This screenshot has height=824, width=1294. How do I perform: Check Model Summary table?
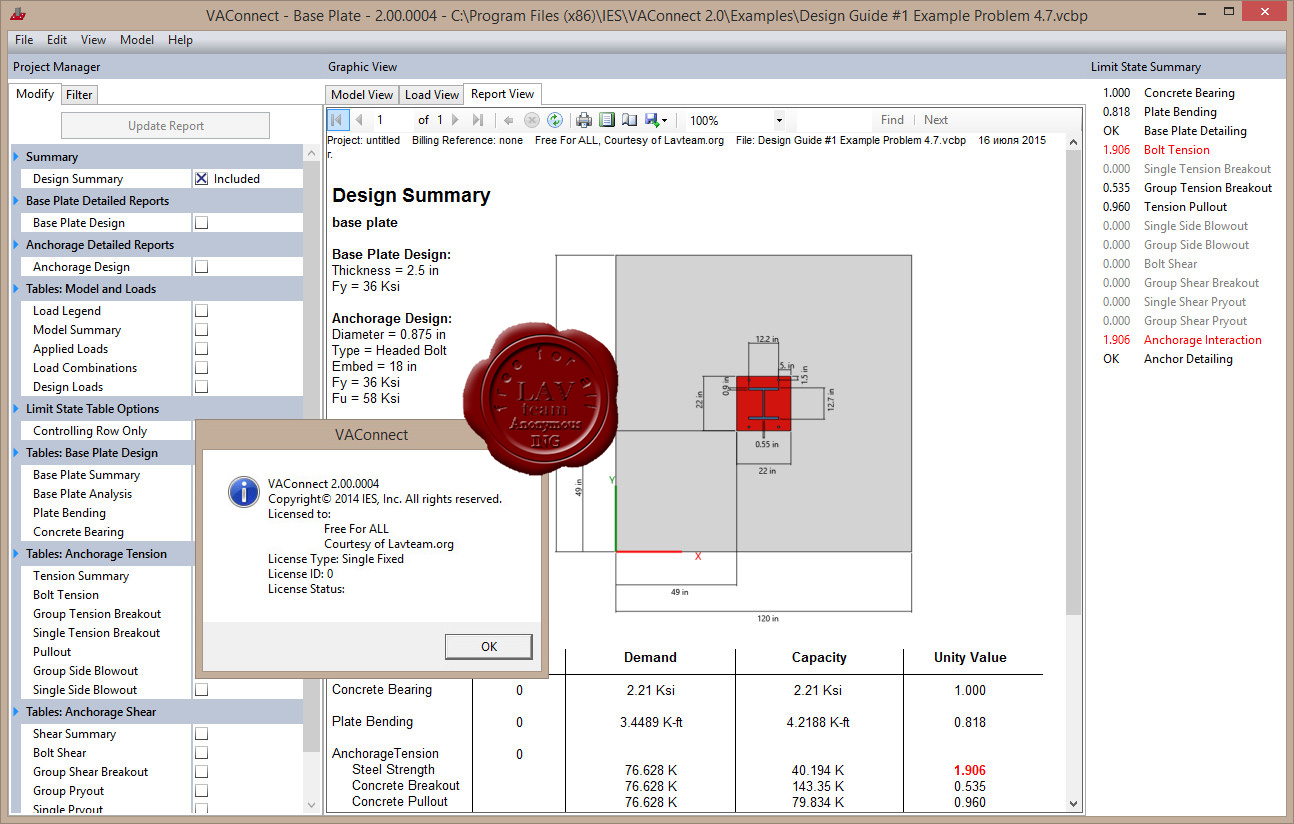202,330
